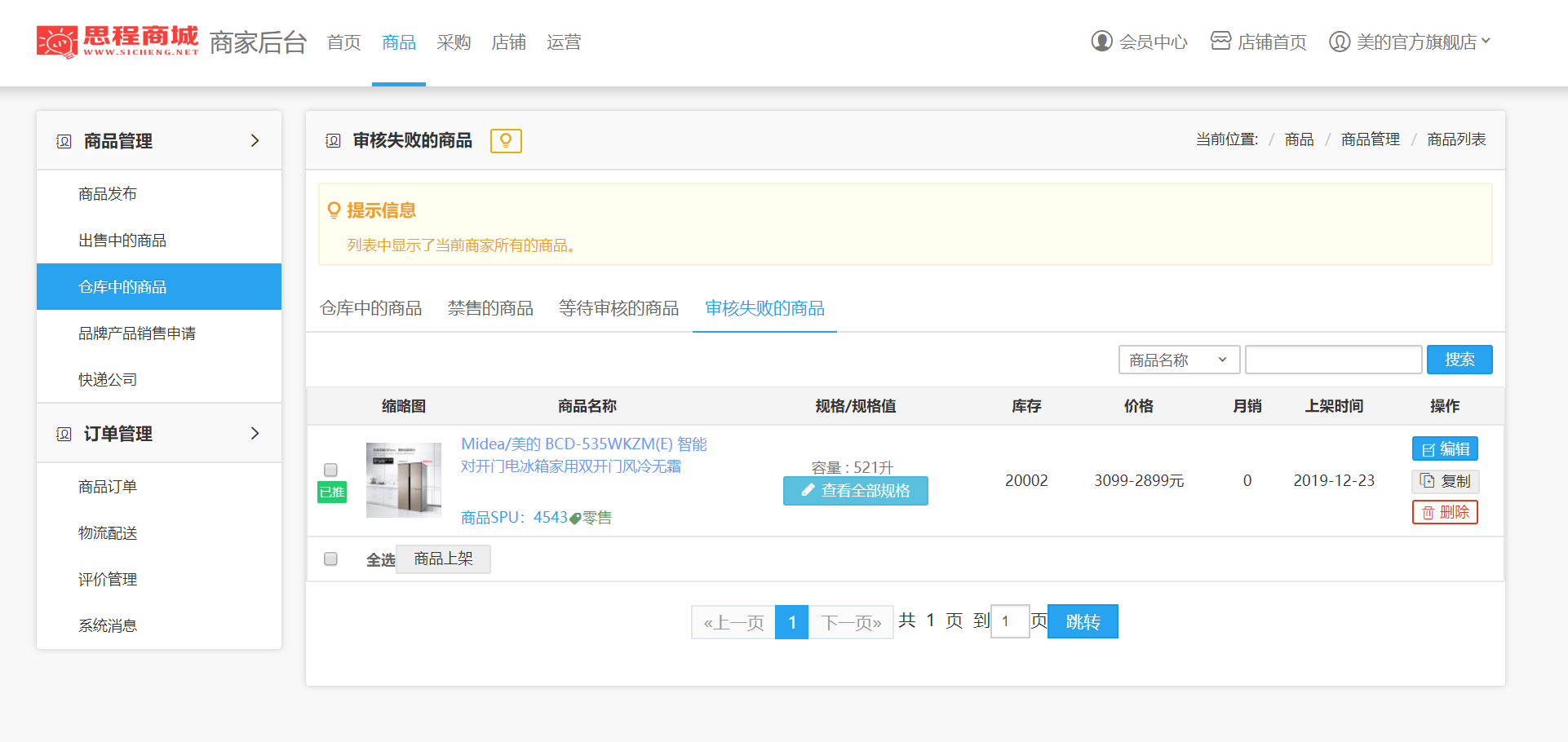Image resolution: width=1568 pixels, height=742 pixels.
Task: Switch to the 禁售的商品 tab
Action: click(x=490, y=308)
